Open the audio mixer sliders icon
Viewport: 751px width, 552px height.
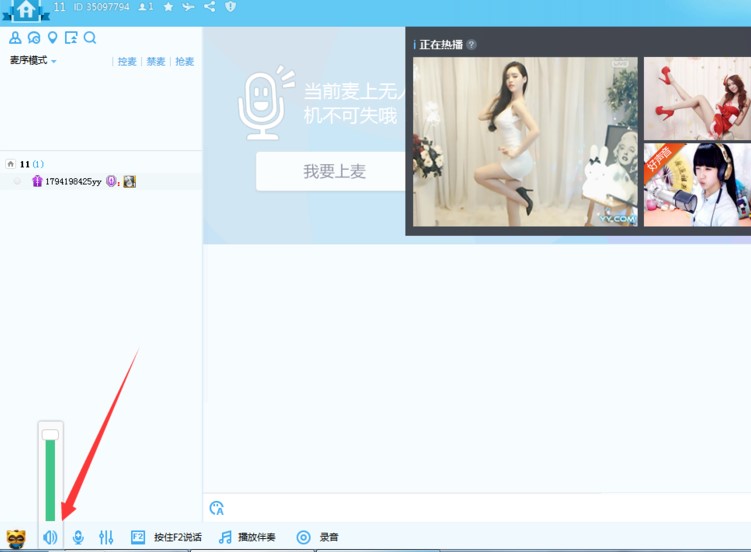pos(106,537)
